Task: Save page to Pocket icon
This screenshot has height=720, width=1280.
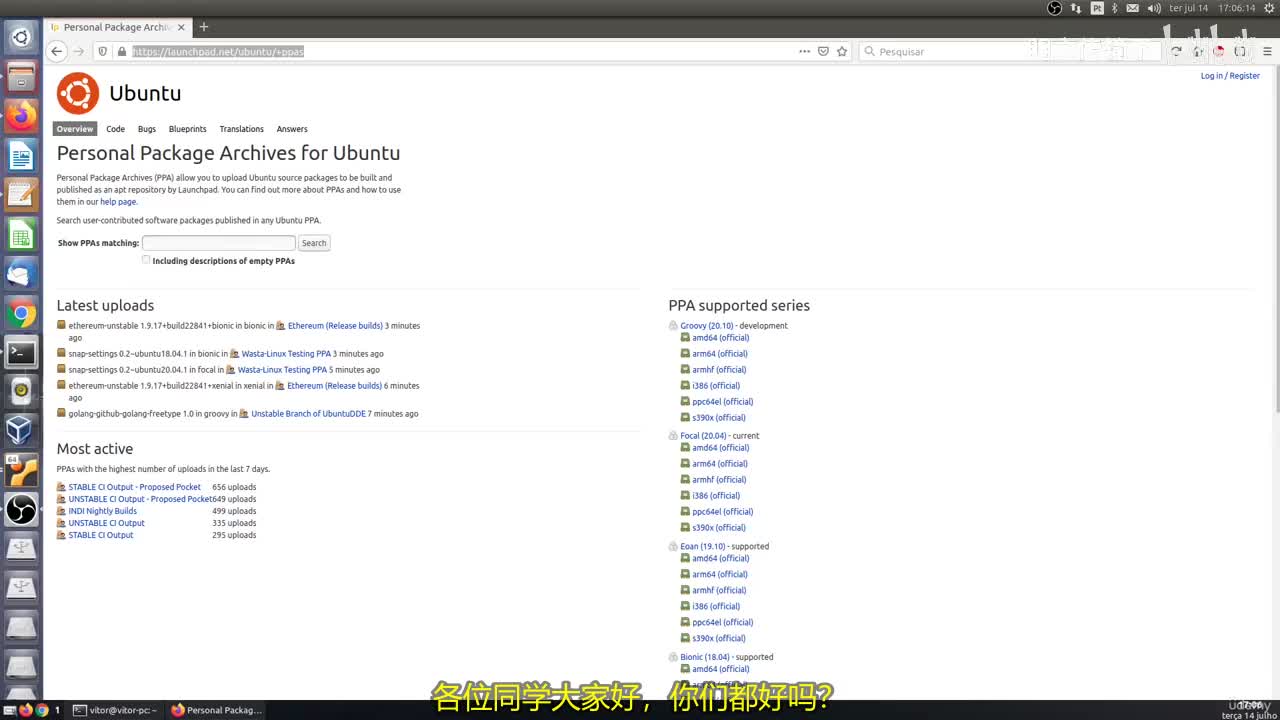Action: tap(823, 51)
